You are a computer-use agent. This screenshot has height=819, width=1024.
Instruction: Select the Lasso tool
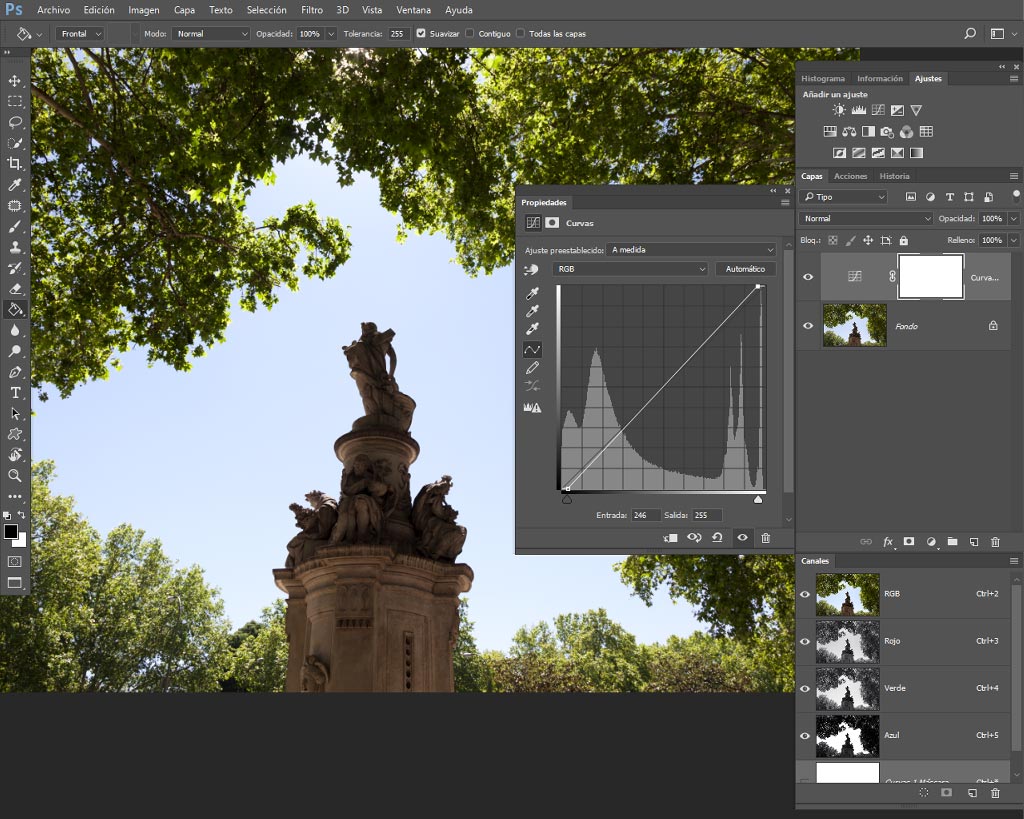14,122
